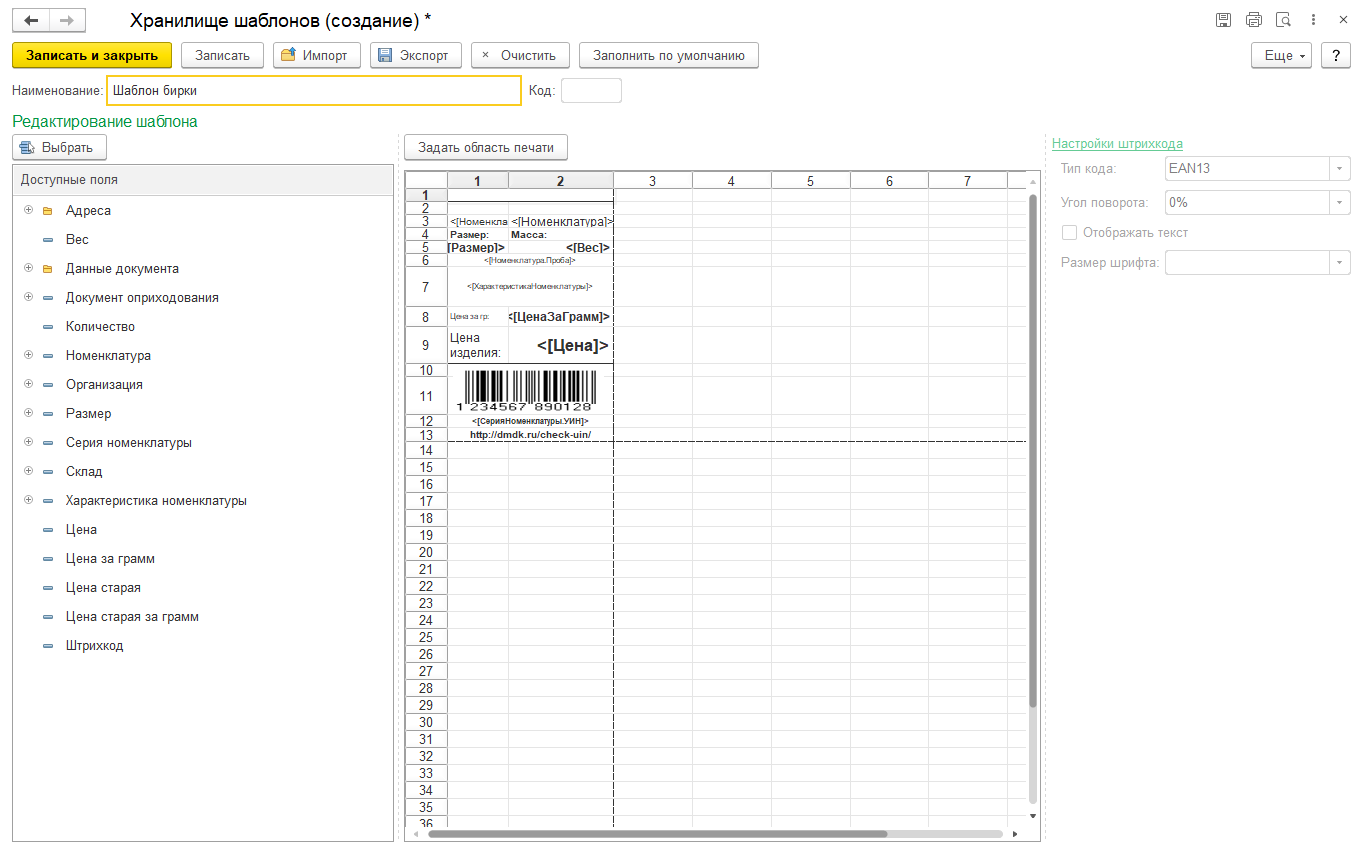The height and width of the screenshot is (853, 1370).
Task: Click Заполнить по умолчанию
Action: pyautogui.click(x=669, y=56)
